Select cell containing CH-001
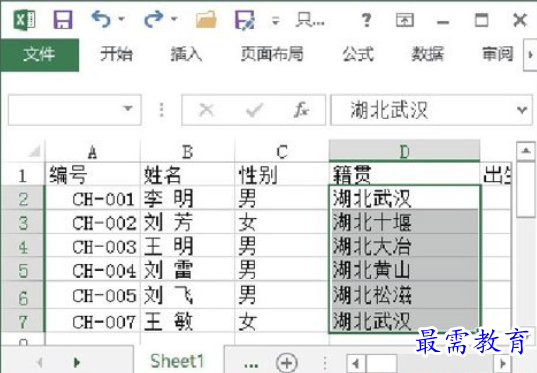This screenshot has height=373, width=537. [x=92, y=199]
